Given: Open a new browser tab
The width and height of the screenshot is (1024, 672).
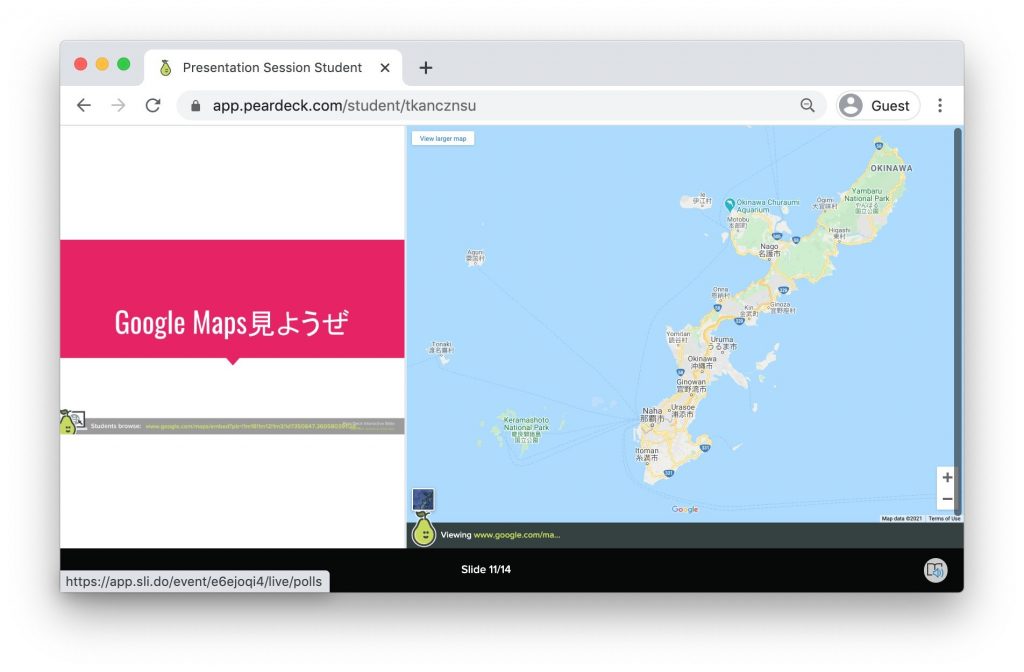Looking at the screenshot, I should tap(426, 68).
